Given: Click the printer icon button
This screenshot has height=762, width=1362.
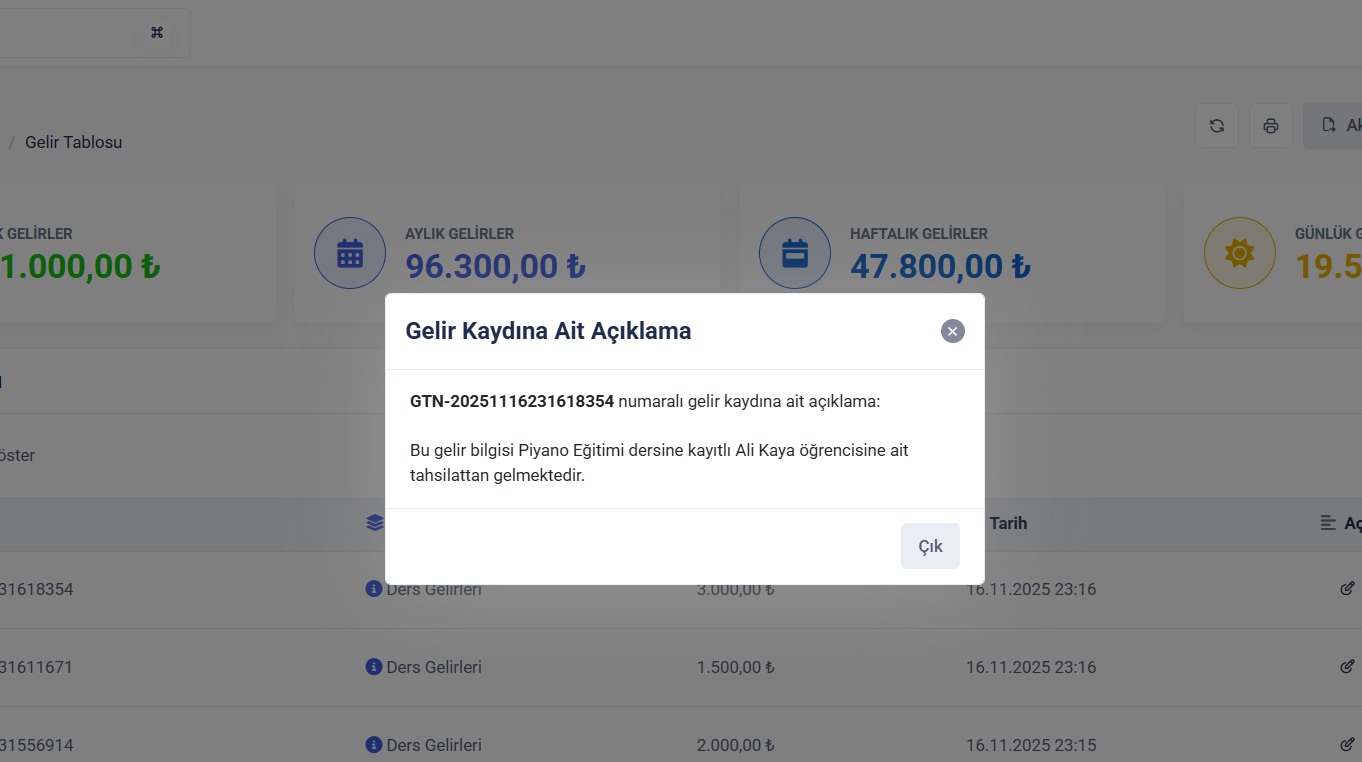Looking at the screenshot, I should 1271,126.
